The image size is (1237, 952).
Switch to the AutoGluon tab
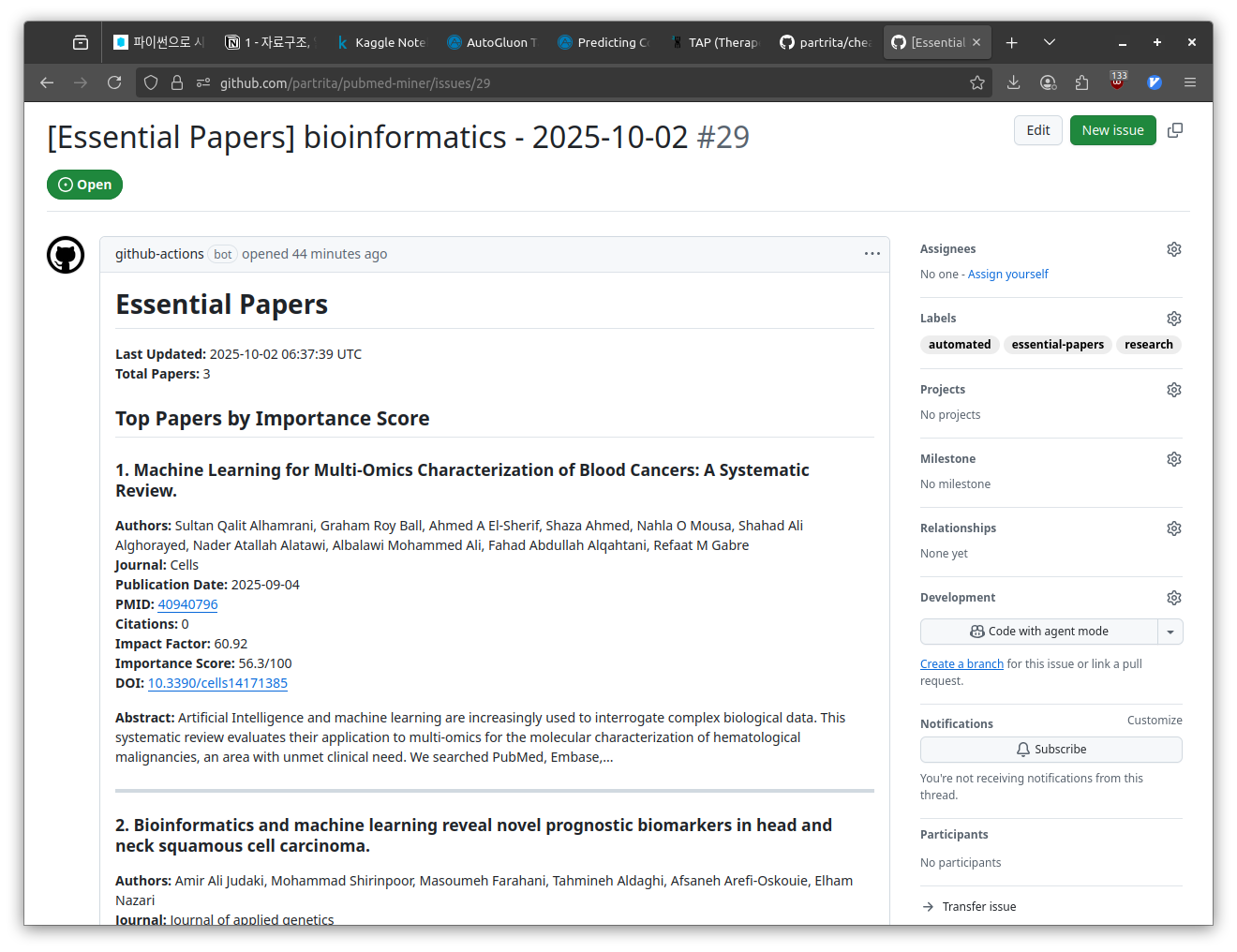coord(493,42)
